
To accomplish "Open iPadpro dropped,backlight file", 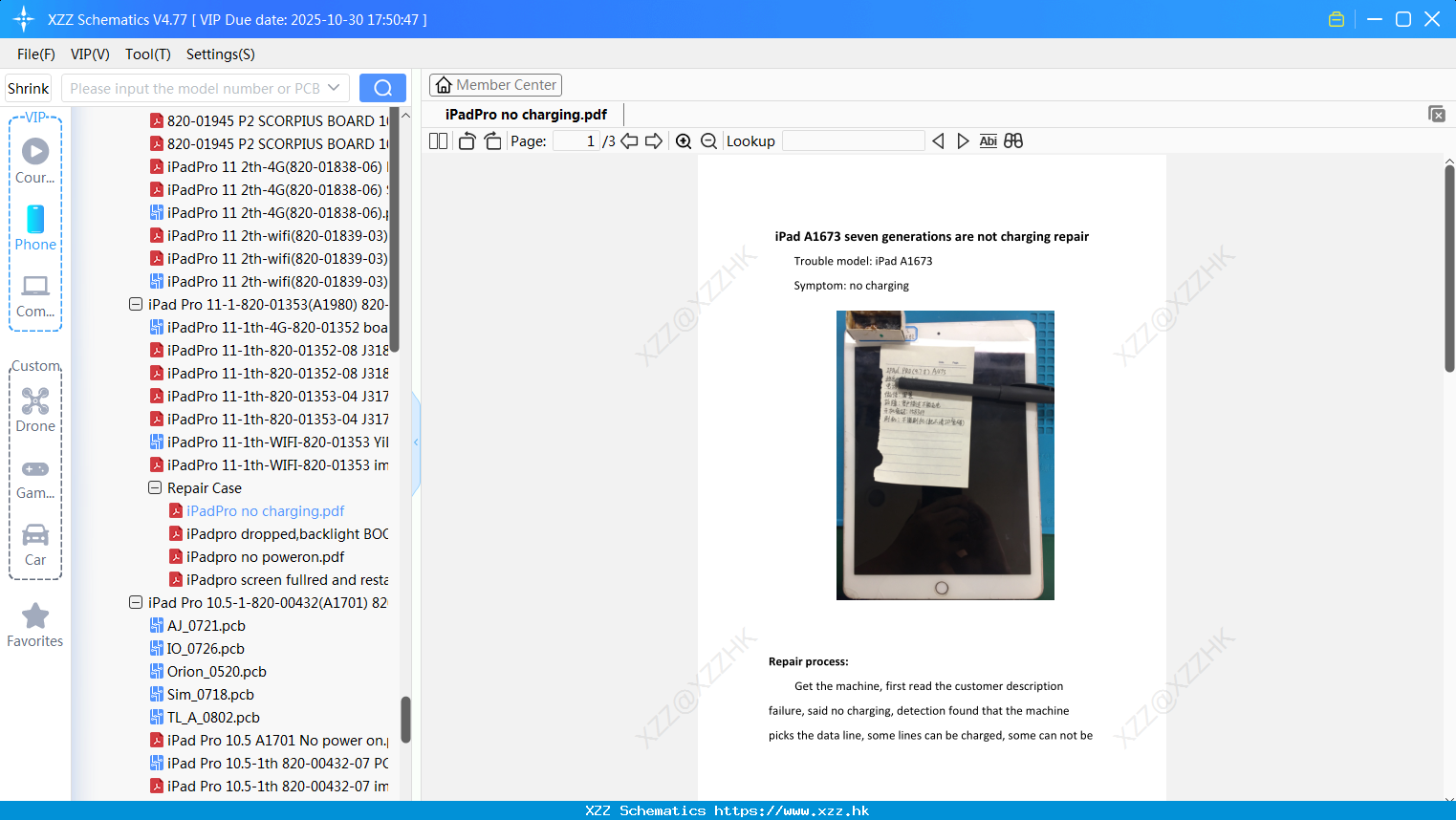I will click(278, 533).
